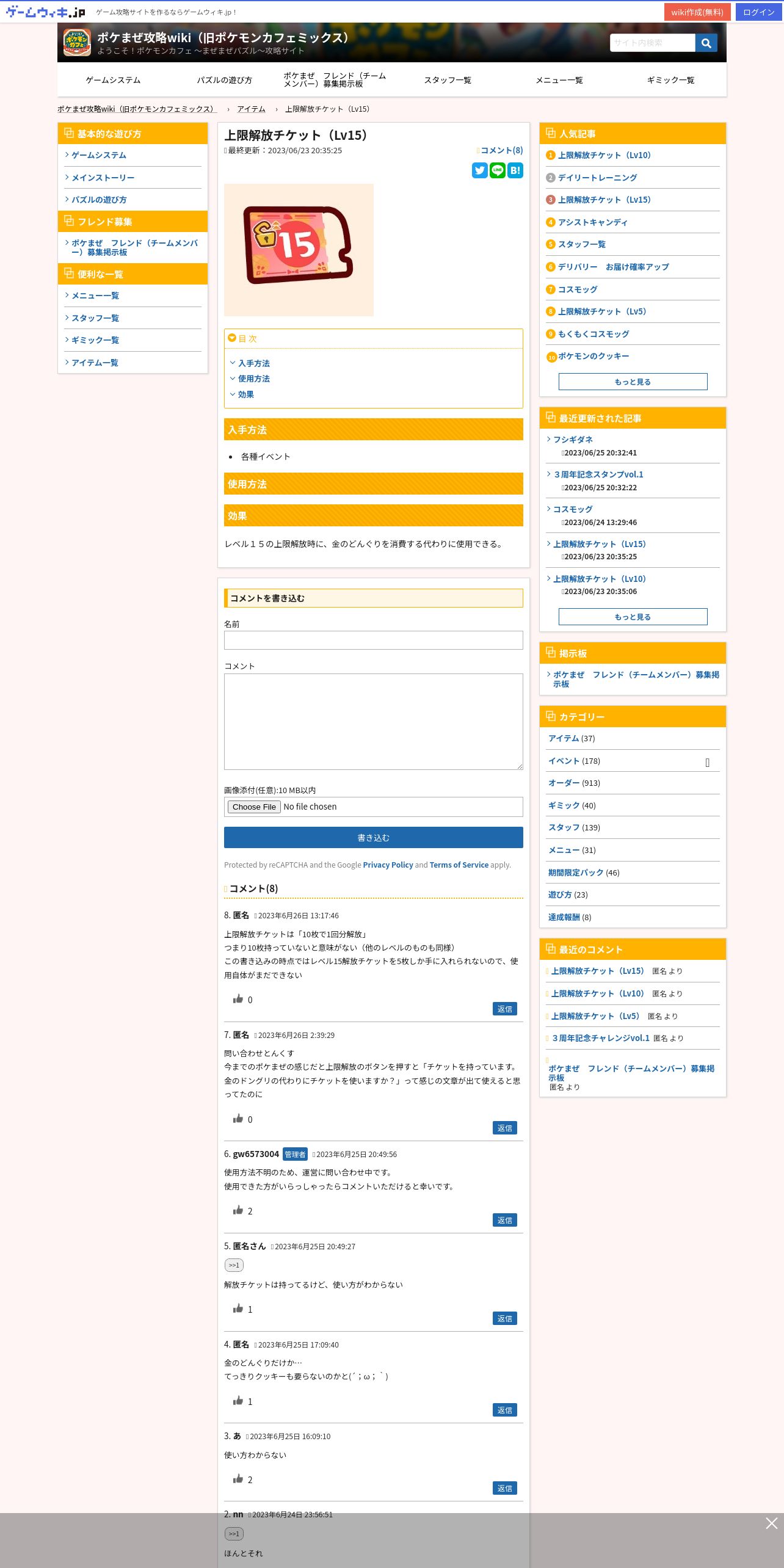The image size is (784, 1568).
Task: Share the page via the Twitter icon
Action: pyautogui.click(x=480, y=170)
